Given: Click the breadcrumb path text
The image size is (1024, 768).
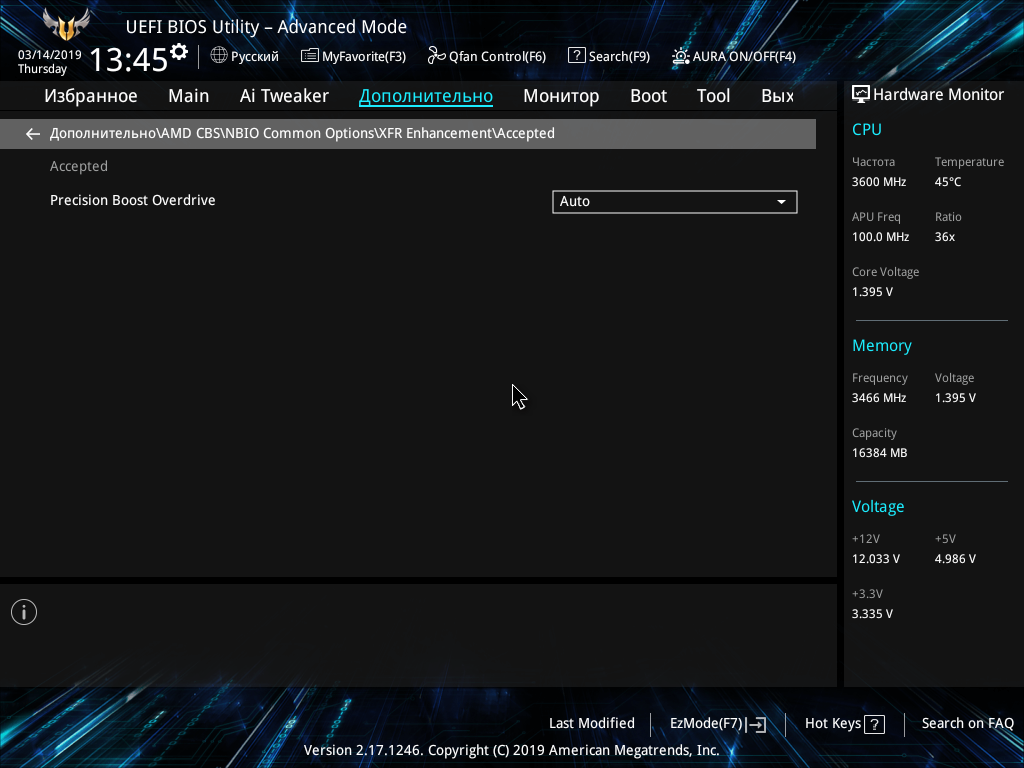Looking at the screenshot, I should (x=302, y=134).
